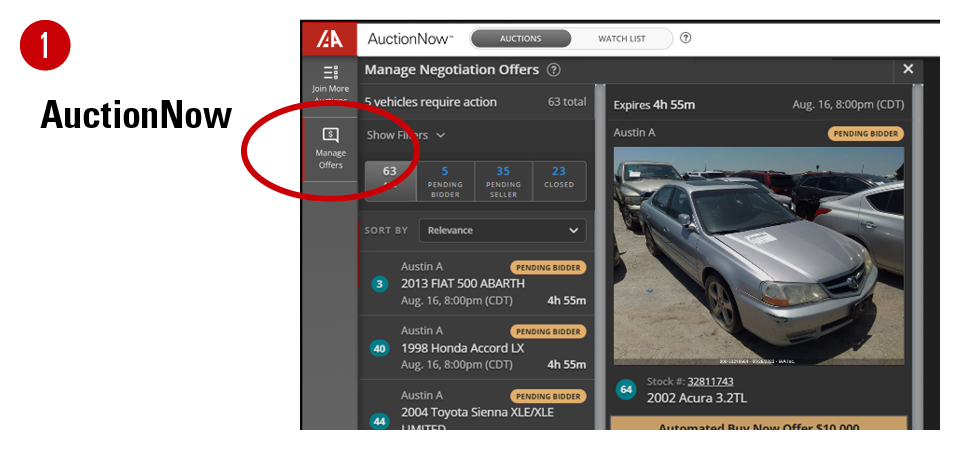The image size is (960, 450).
Task: Select the Closed 23 tab
Action: (559, 181)
